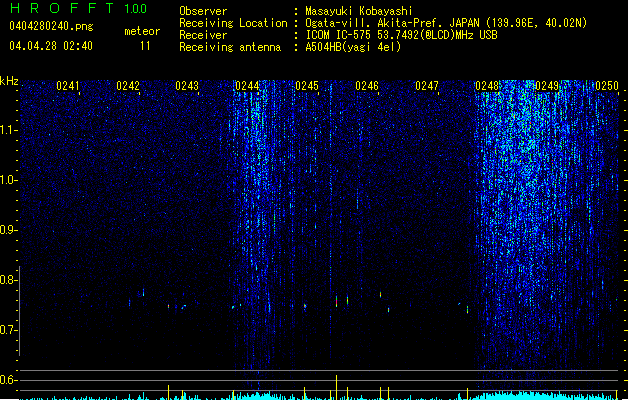Click the 0242 time marker
Viewport: 629px width, 400px height.
128,86
